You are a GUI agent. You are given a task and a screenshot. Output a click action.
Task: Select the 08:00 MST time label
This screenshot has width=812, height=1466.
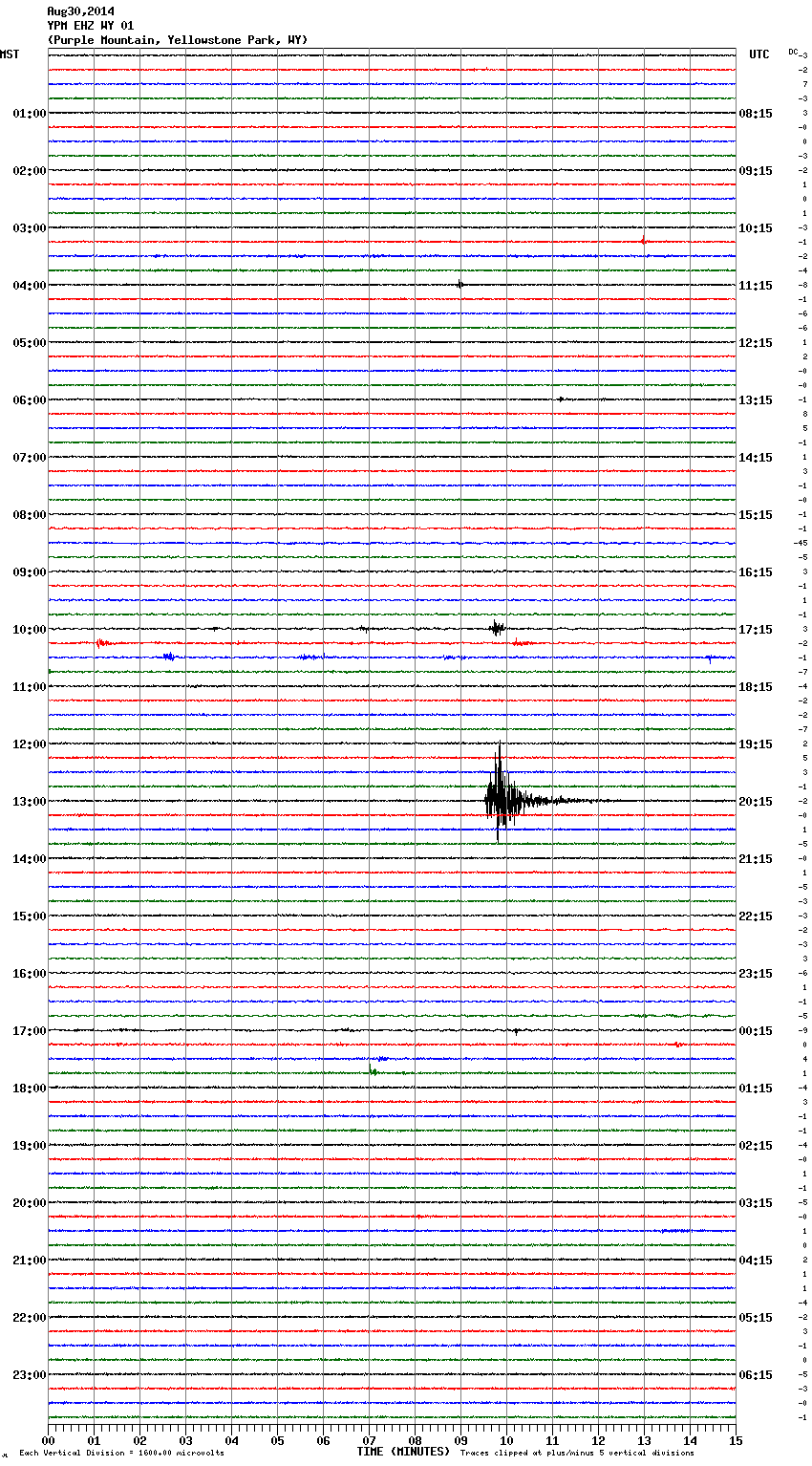click(30, 515)
